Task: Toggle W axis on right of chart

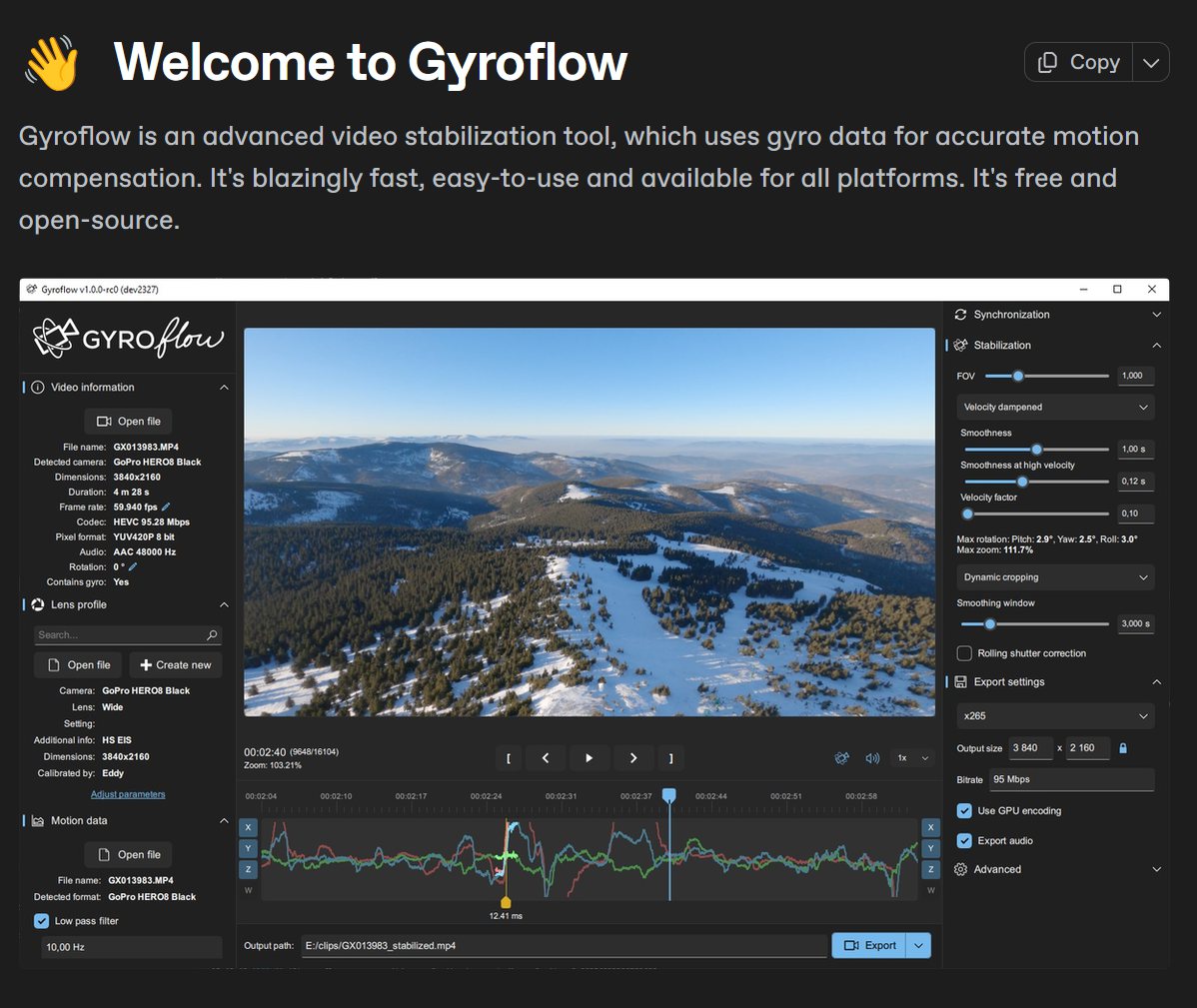Action: [930, 890]
